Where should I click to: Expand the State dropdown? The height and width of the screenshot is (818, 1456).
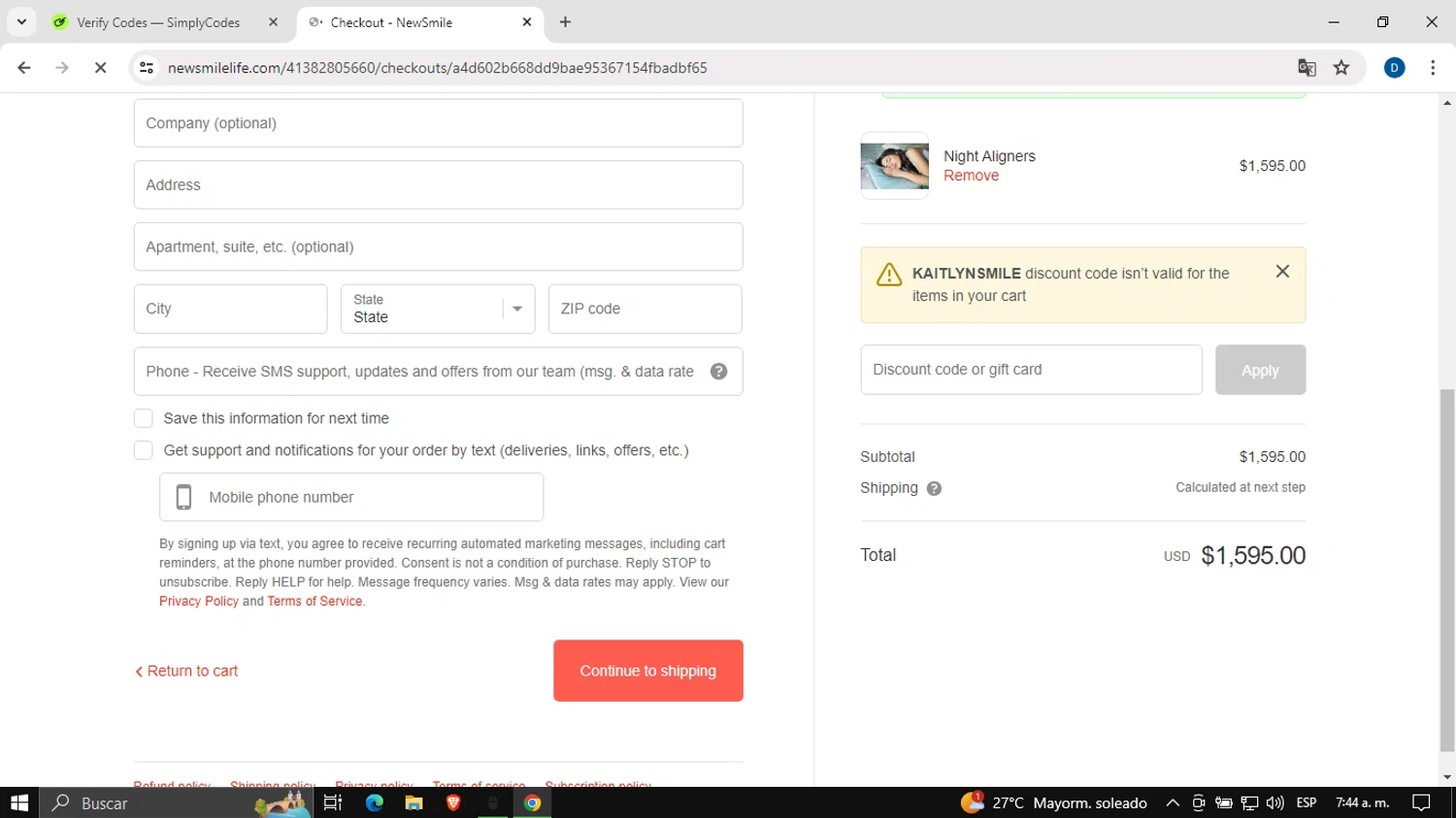pos(438,309)
